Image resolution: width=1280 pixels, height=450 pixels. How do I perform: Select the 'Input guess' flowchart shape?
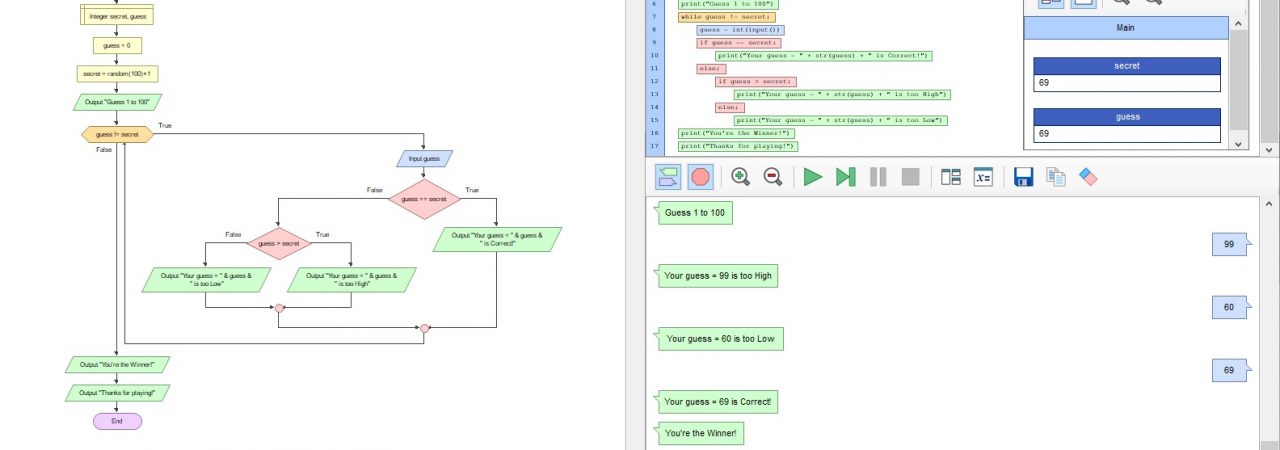coord(424,158)
